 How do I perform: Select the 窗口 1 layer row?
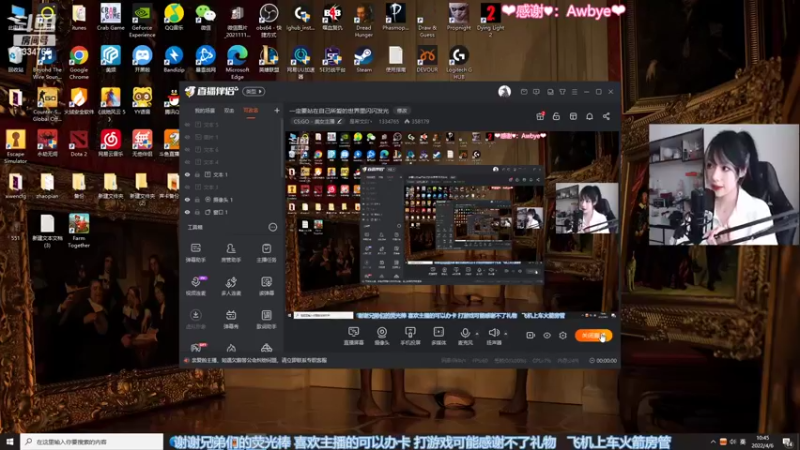(x=232, y=212)
